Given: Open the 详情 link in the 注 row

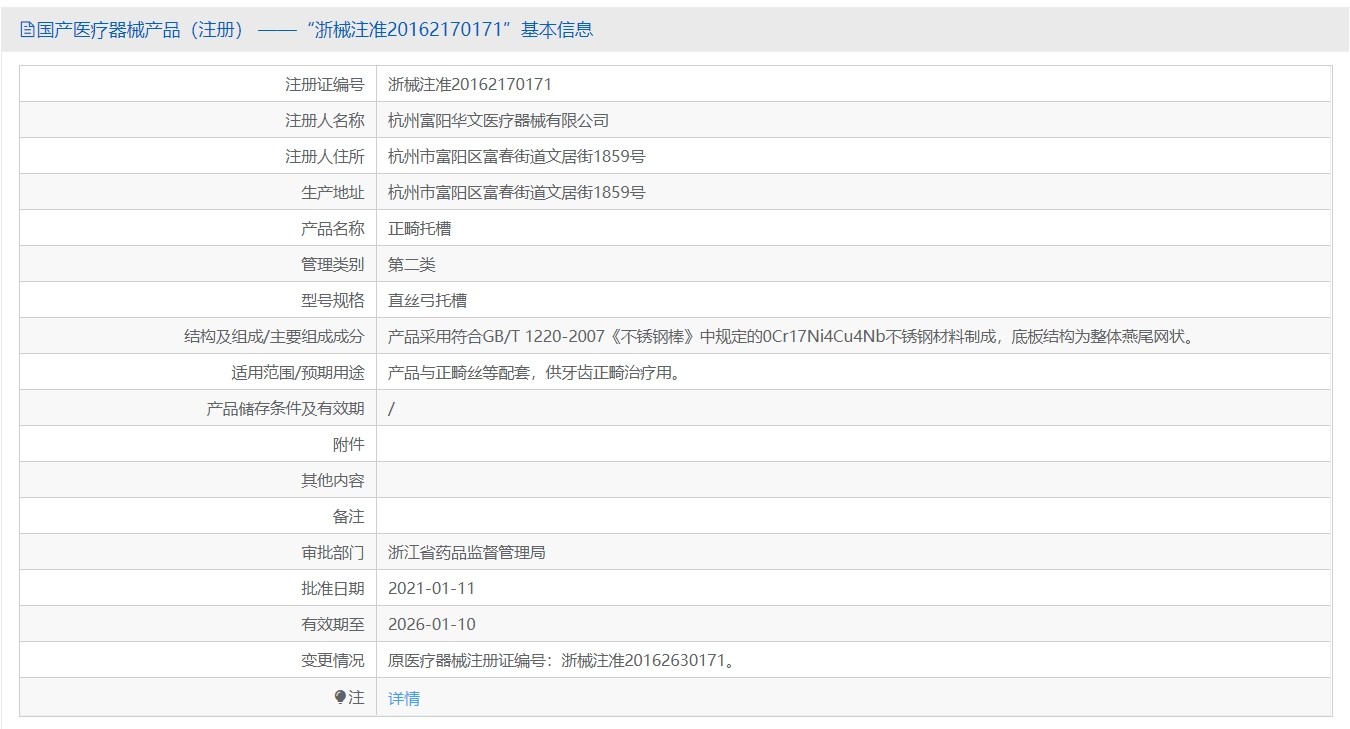Looking at the screenshot, I should point(404,698).
